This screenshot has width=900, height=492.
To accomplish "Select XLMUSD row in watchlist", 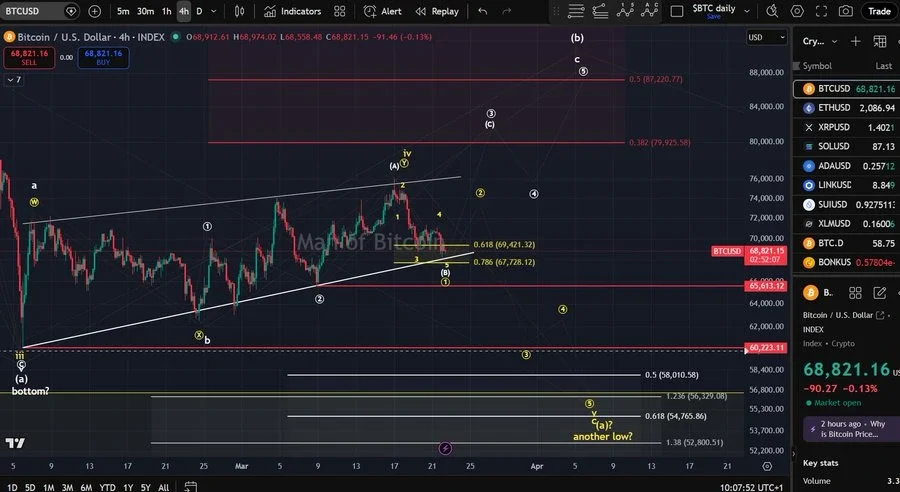I will coord(847,223).
